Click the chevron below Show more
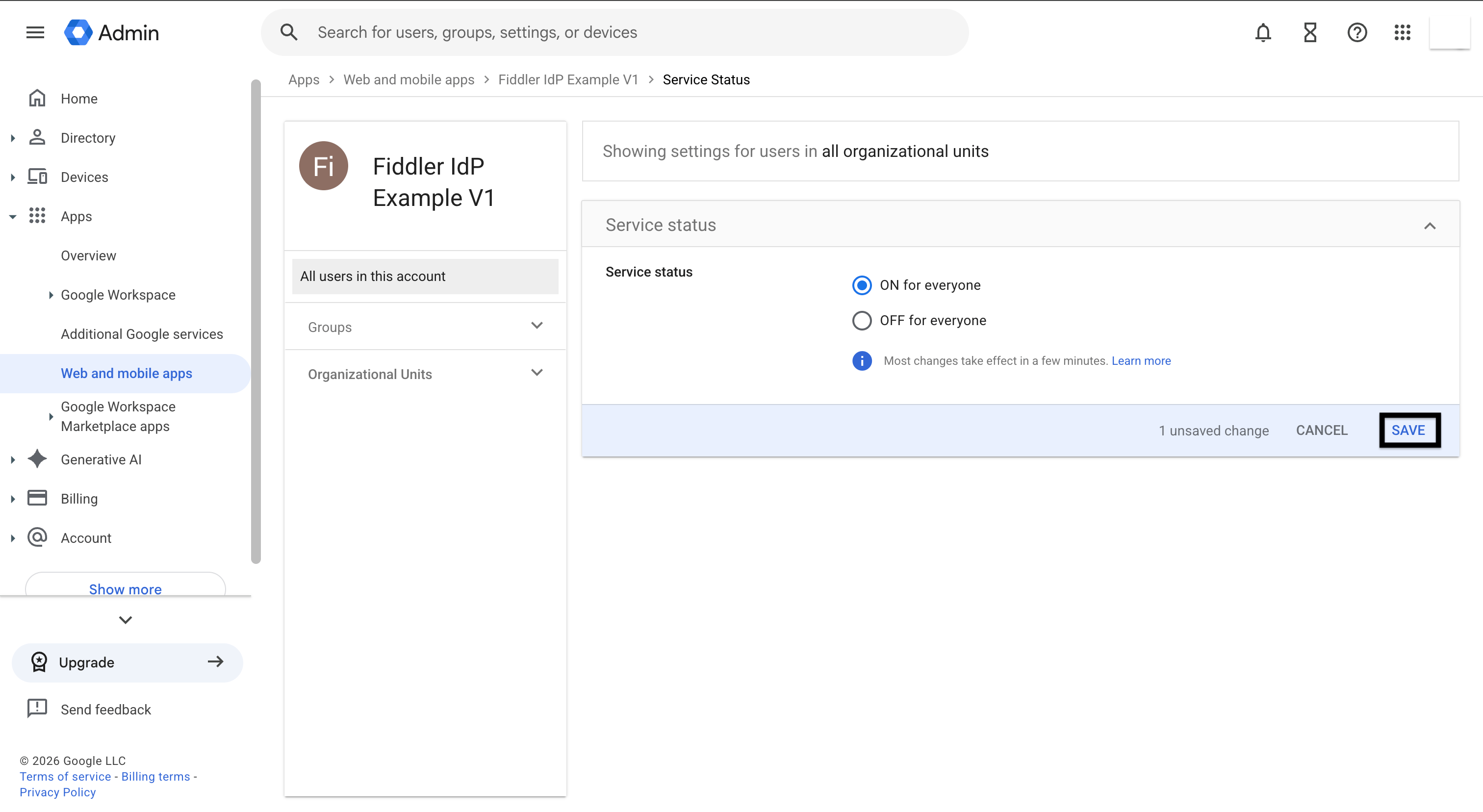This screenshot has width=1483, height=812. [125, 620]
